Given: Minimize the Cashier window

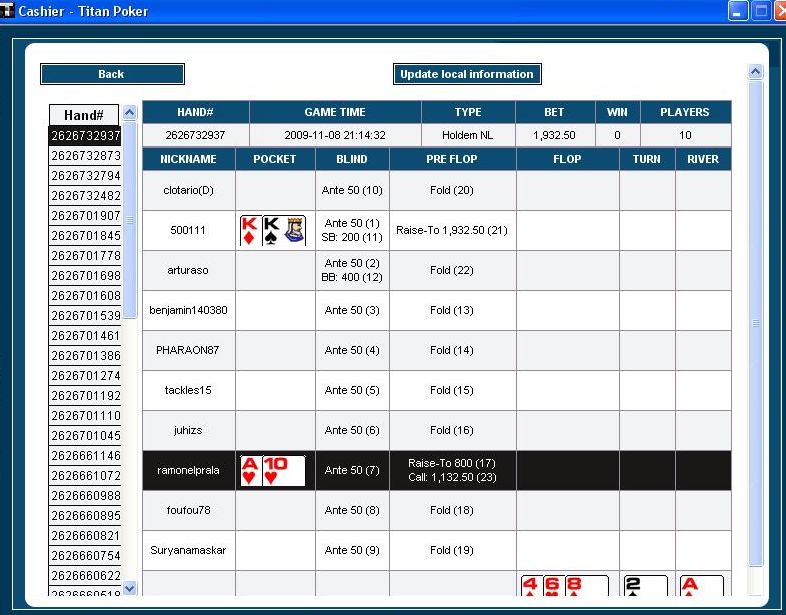Looking at the screenshot, I should [737, 11].
